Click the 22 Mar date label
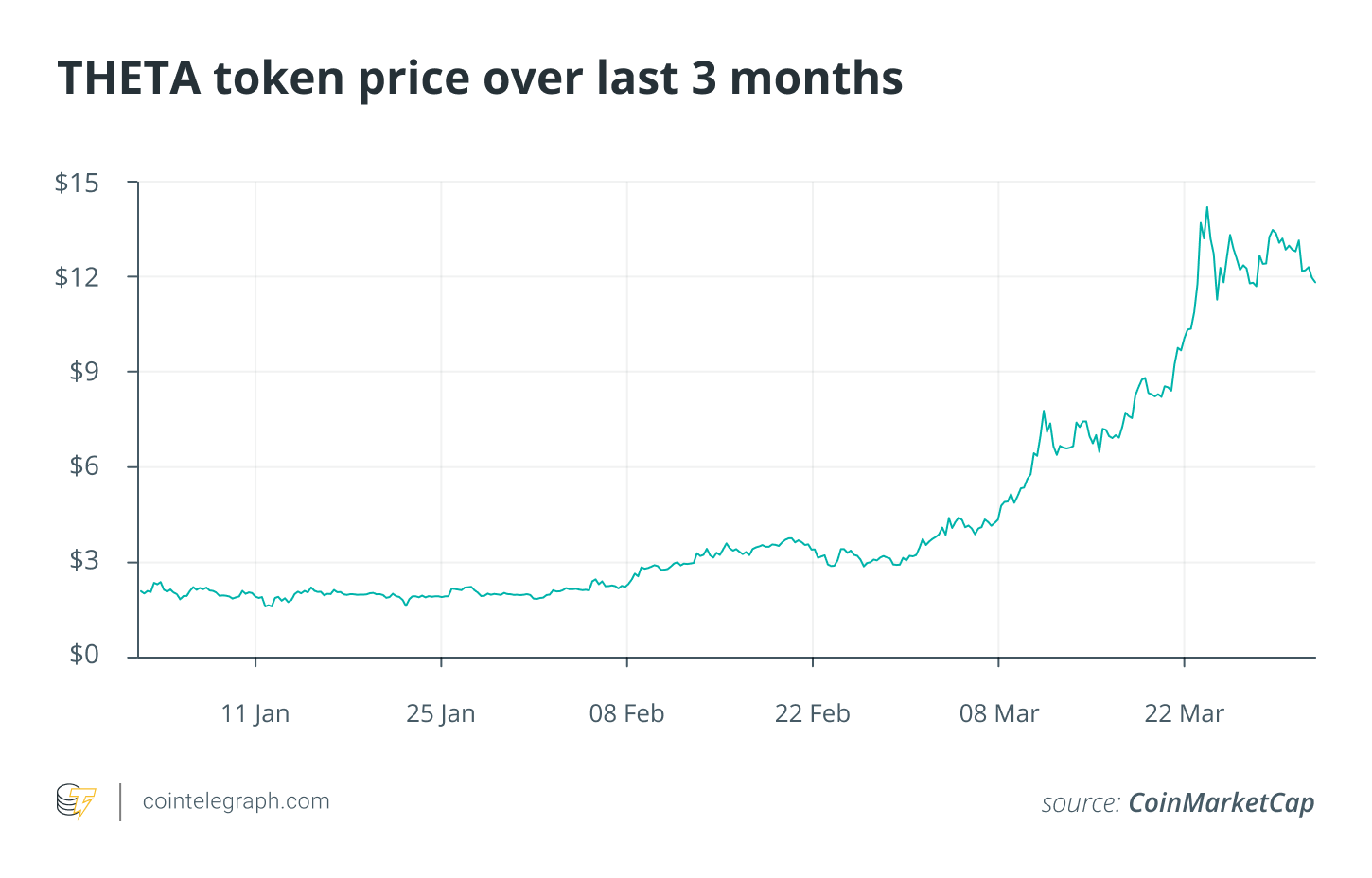Viewport: 1372px width, 878px height. click(1184, 714)
